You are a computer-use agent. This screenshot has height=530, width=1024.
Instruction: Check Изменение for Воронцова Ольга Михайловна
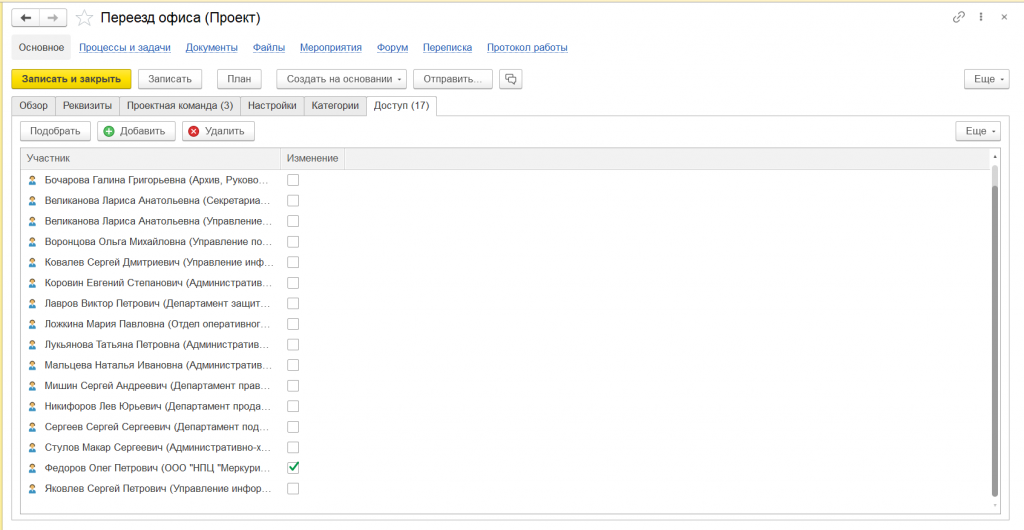click(293, 242)
